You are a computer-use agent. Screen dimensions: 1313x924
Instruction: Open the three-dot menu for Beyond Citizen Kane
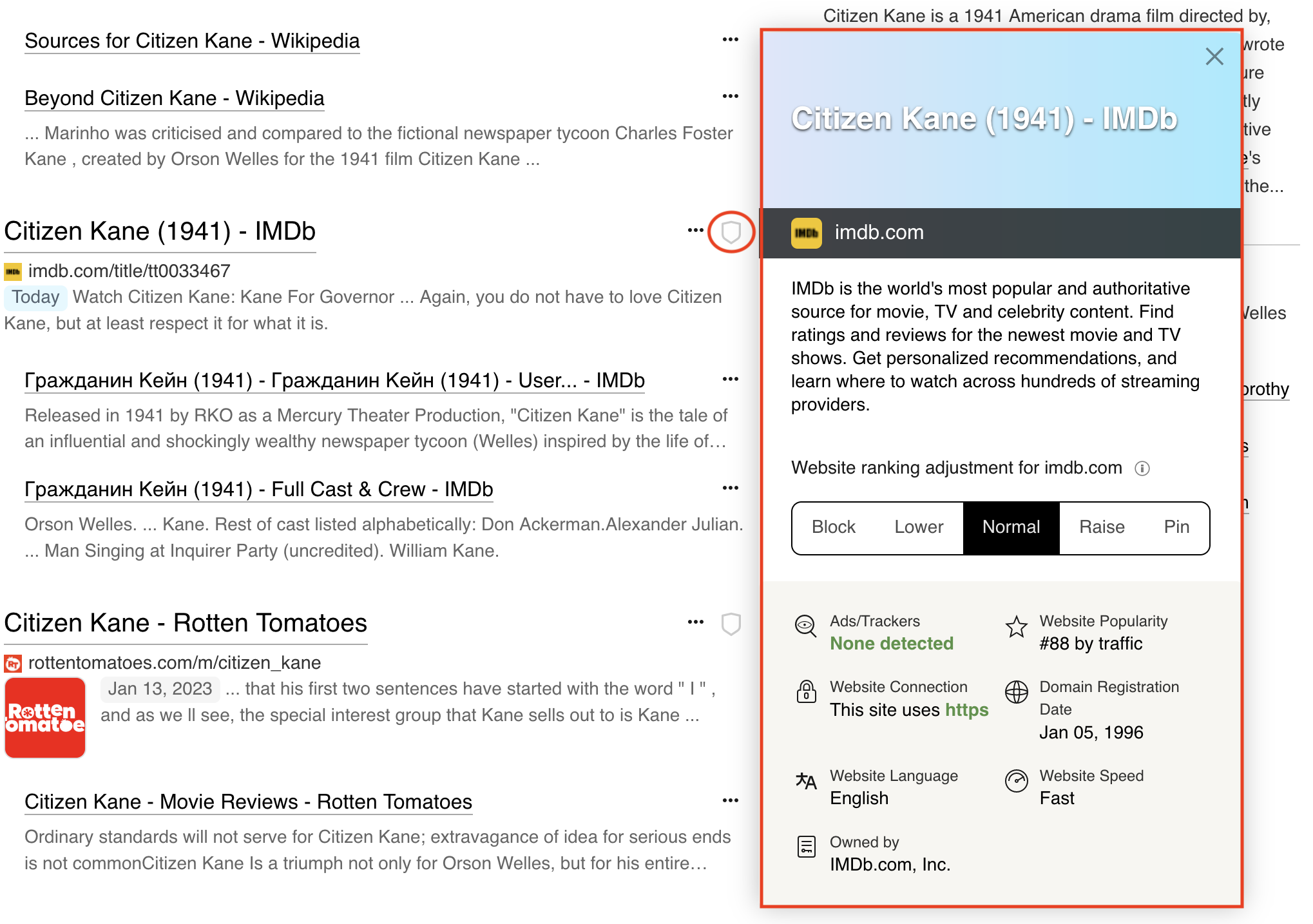pos(729,95)
